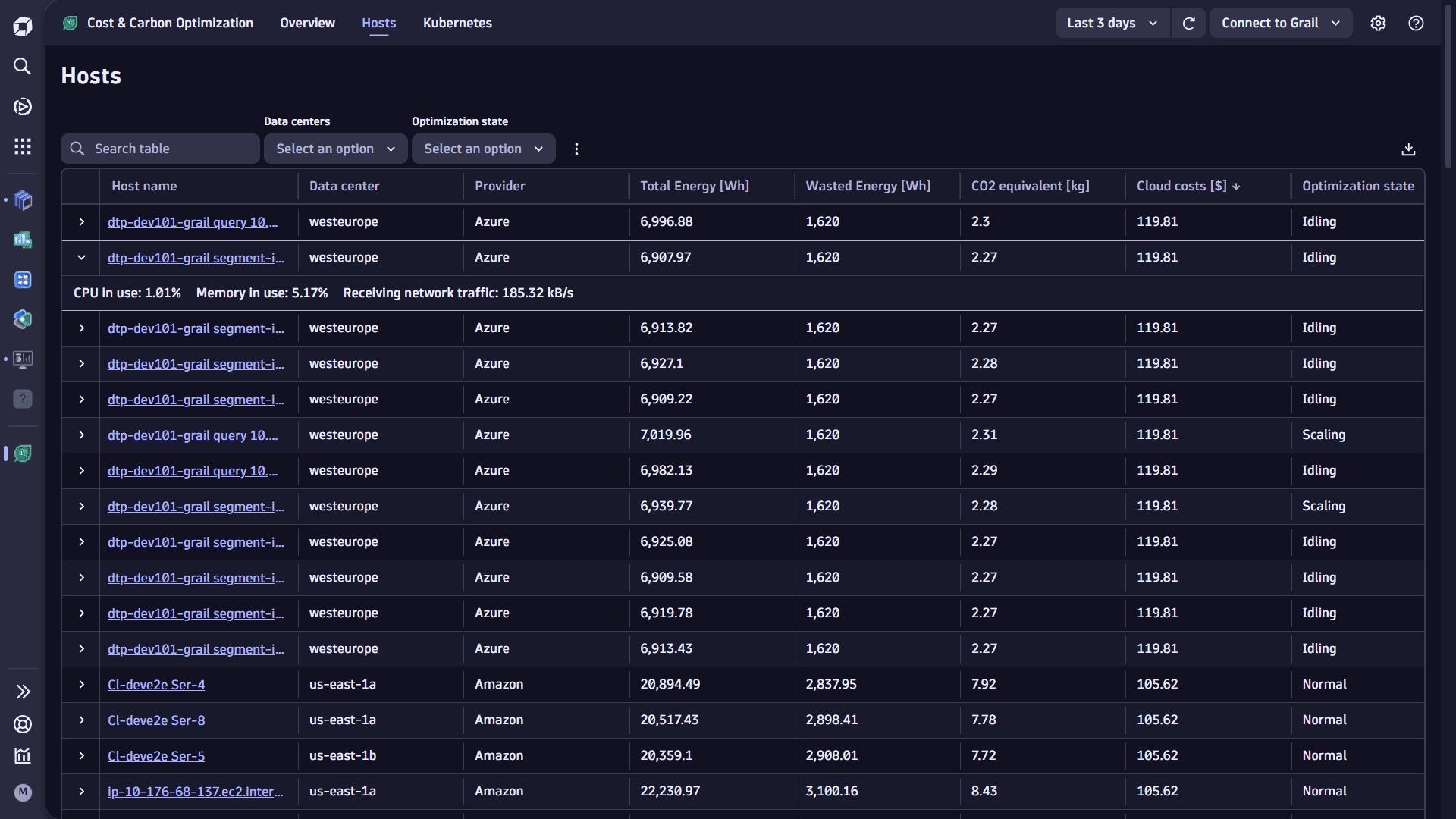
Task: Click the refresh icon next to timeframe
Action: (1188, 23)
